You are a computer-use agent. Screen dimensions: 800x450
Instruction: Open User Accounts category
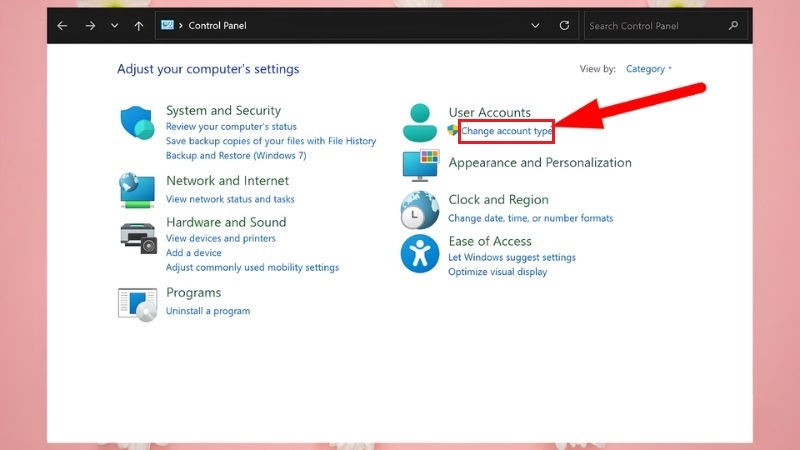(490, 112)
